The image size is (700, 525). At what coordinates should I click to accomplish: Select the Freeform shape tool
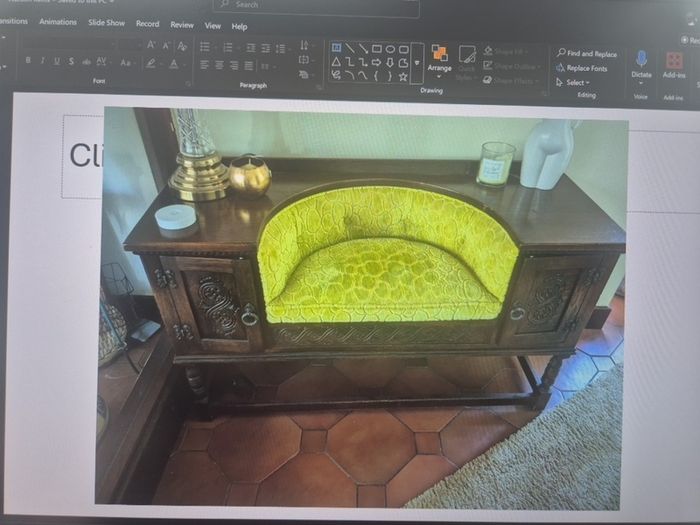click(404, 63)
